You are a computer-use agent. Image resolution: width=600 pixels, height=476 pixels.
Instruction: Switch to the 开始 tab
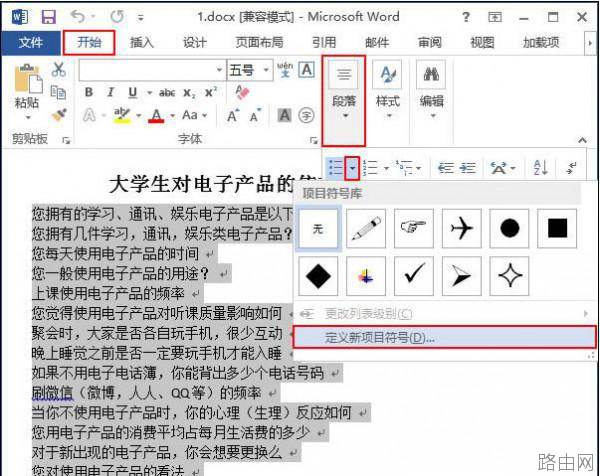[x=89, y=42]
